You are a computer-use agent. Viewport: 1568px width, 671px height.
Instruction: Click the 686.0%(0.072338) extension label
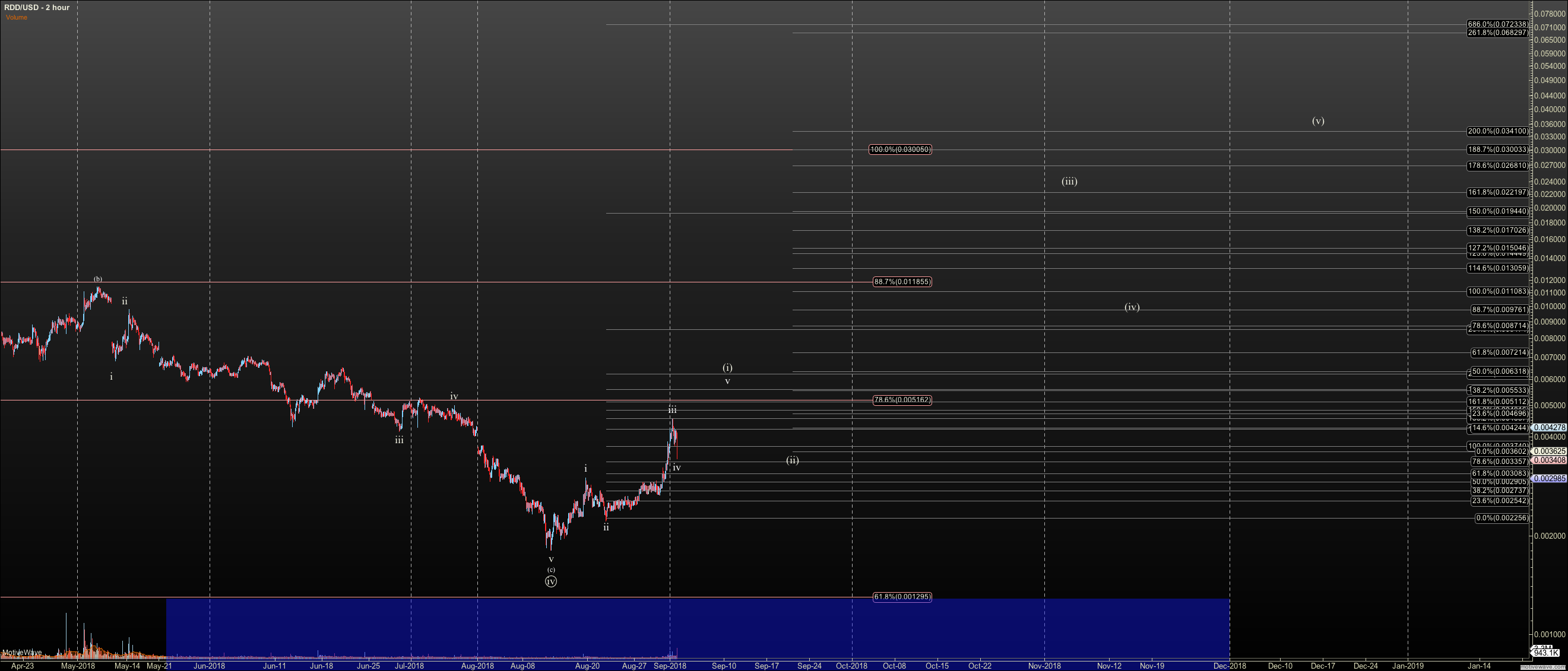(x=1497, y=24)
